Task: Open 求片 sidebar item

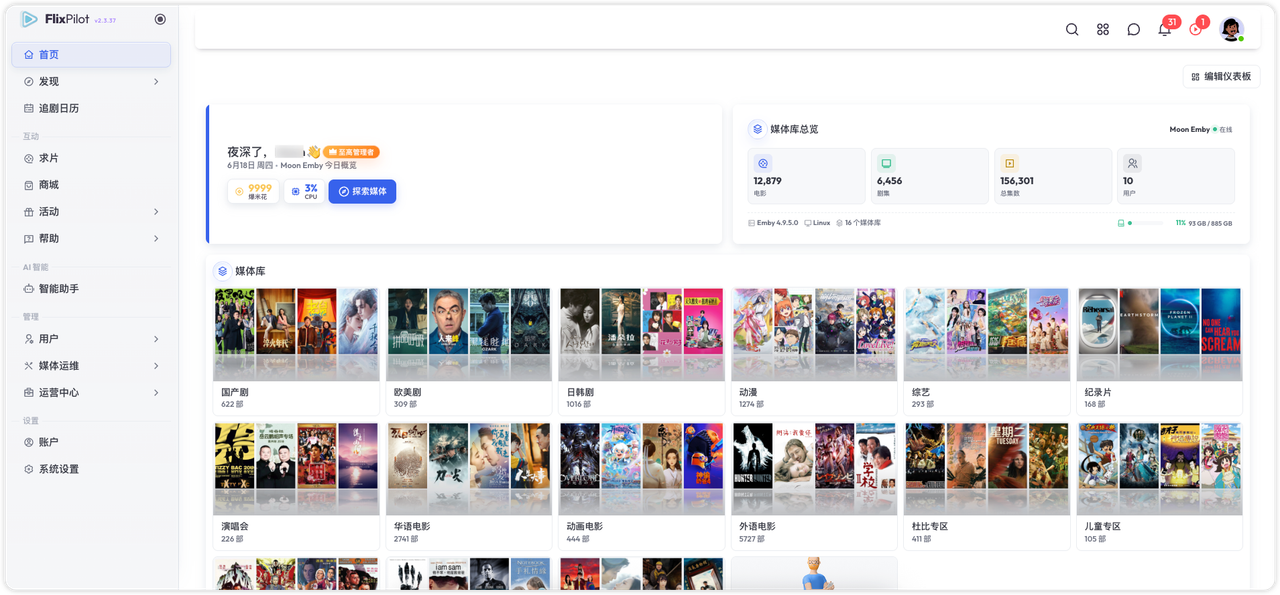Action: (x=91, y=158)
